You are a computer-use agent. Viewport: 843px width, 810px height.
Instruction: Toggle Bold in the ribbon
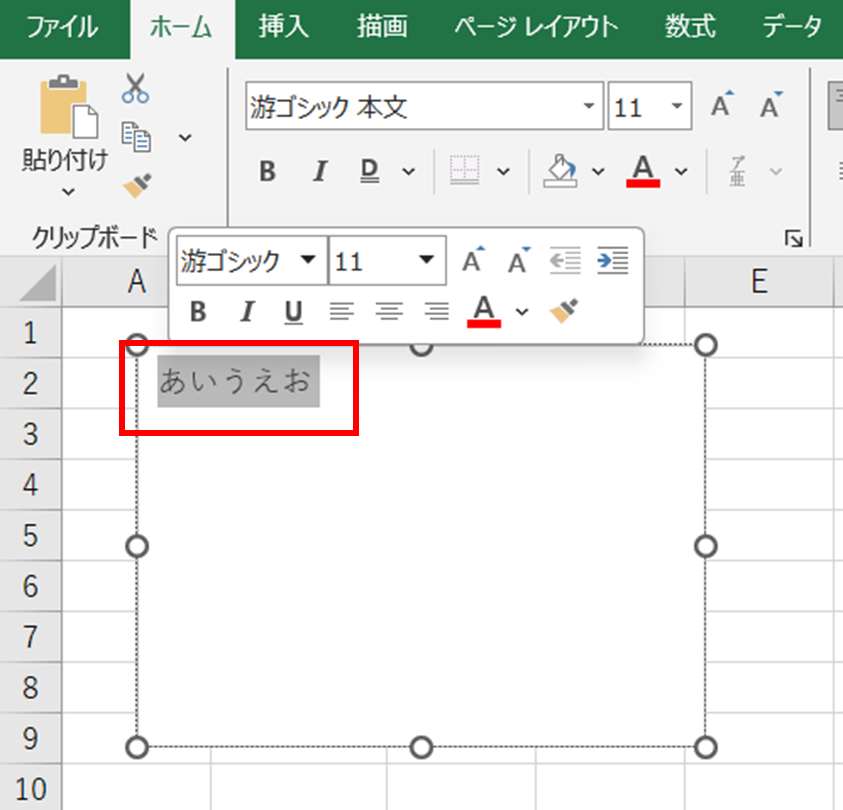click(267, 171)
